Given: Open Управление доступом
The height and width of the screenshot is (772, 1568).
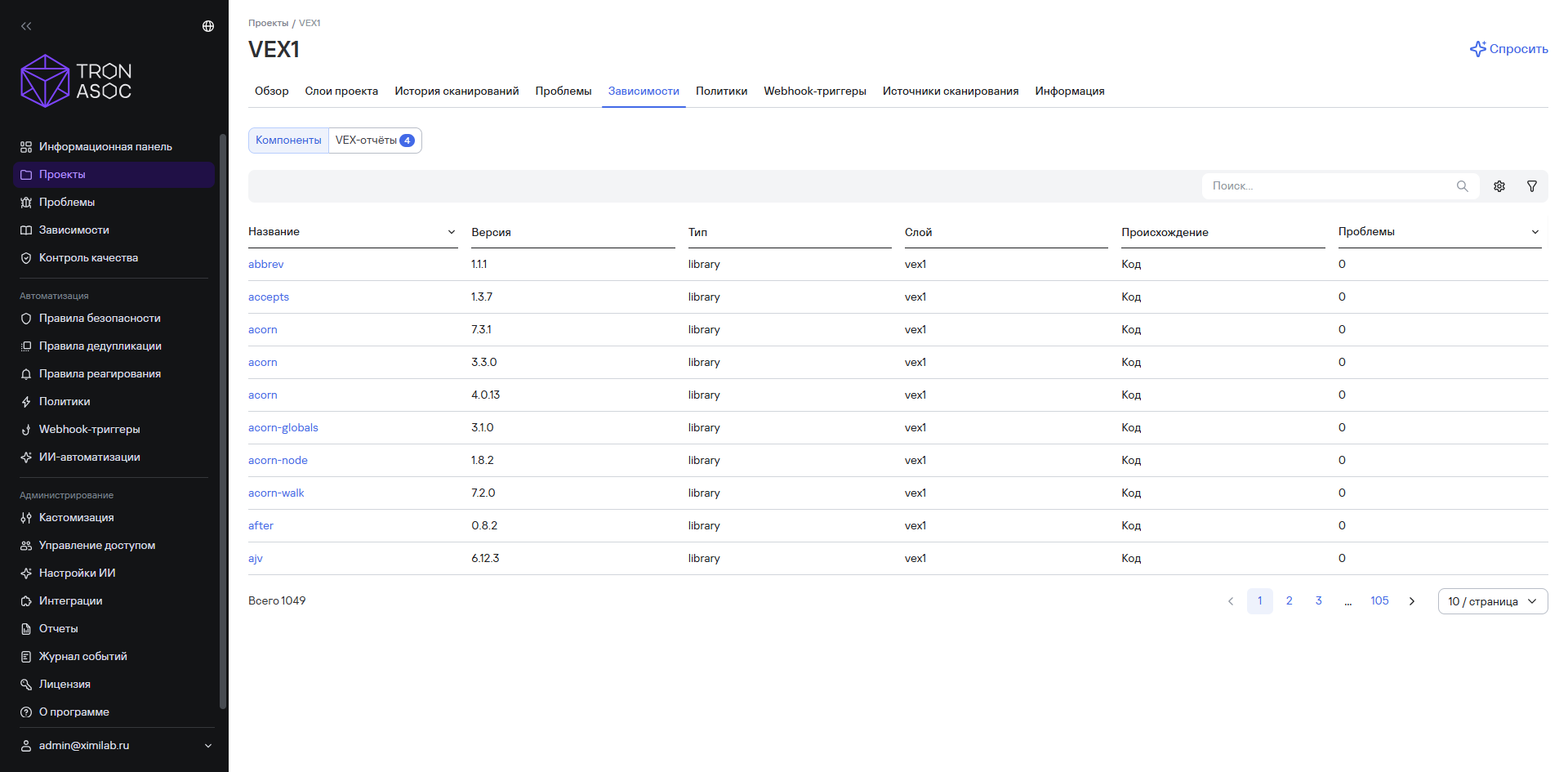Looking at the screenshot, I should [114, 546].
